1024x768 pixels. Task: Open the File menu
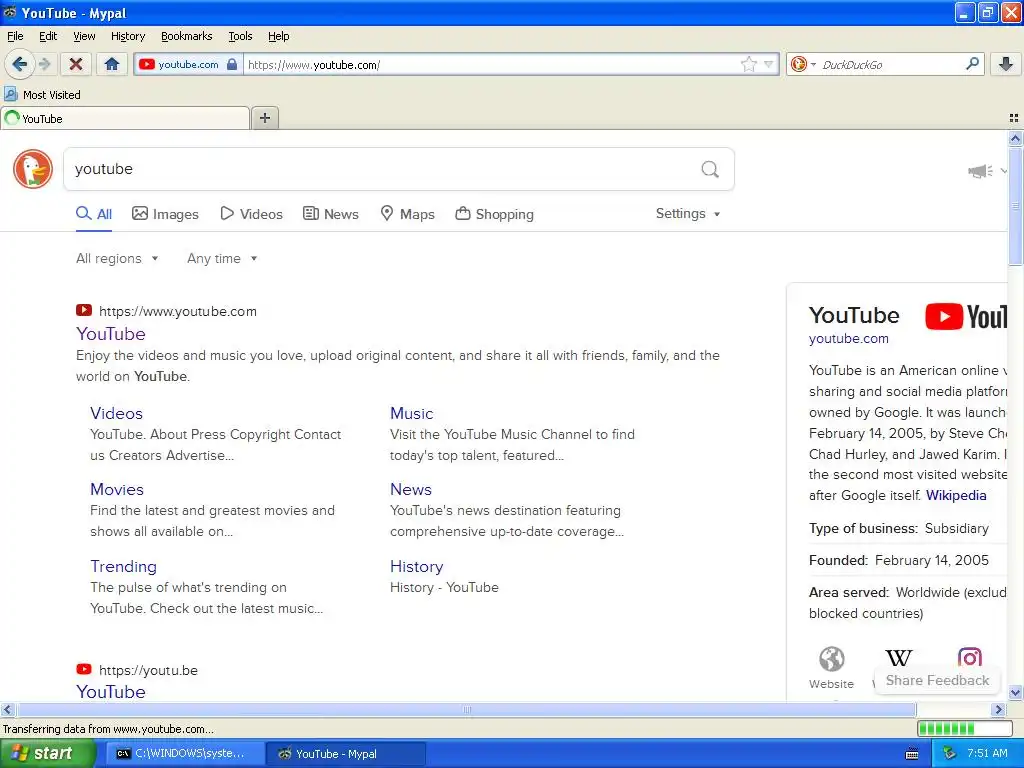point(15,36)
